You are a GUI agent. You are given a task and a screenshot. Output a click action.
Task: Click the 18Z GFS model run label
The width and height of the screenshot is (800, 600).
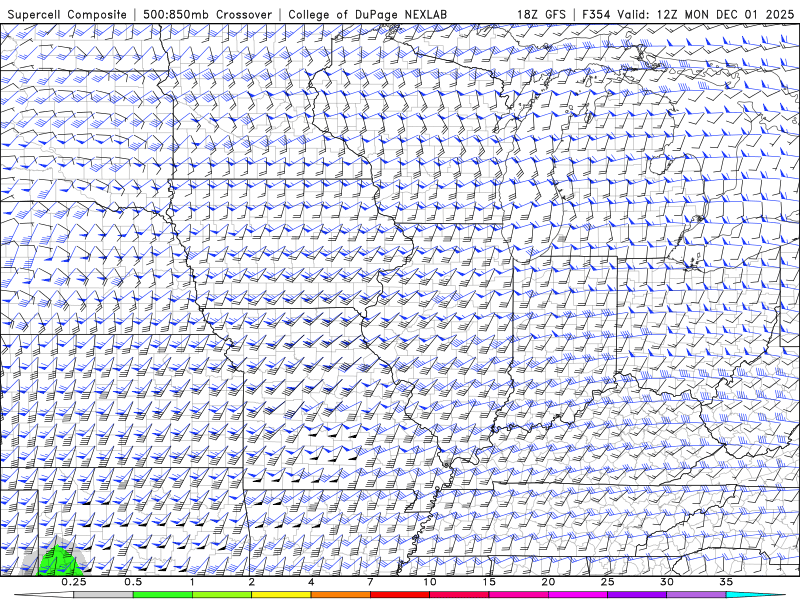[x=541, y=14]
